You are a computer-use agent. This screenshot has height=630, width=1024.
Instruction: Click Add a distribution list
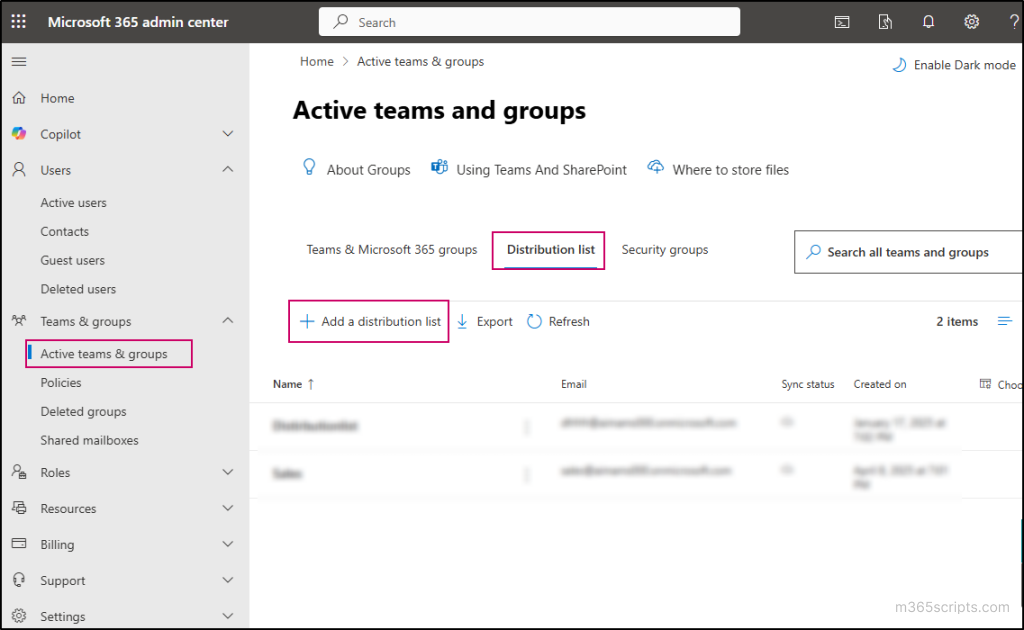pos(368,321)
